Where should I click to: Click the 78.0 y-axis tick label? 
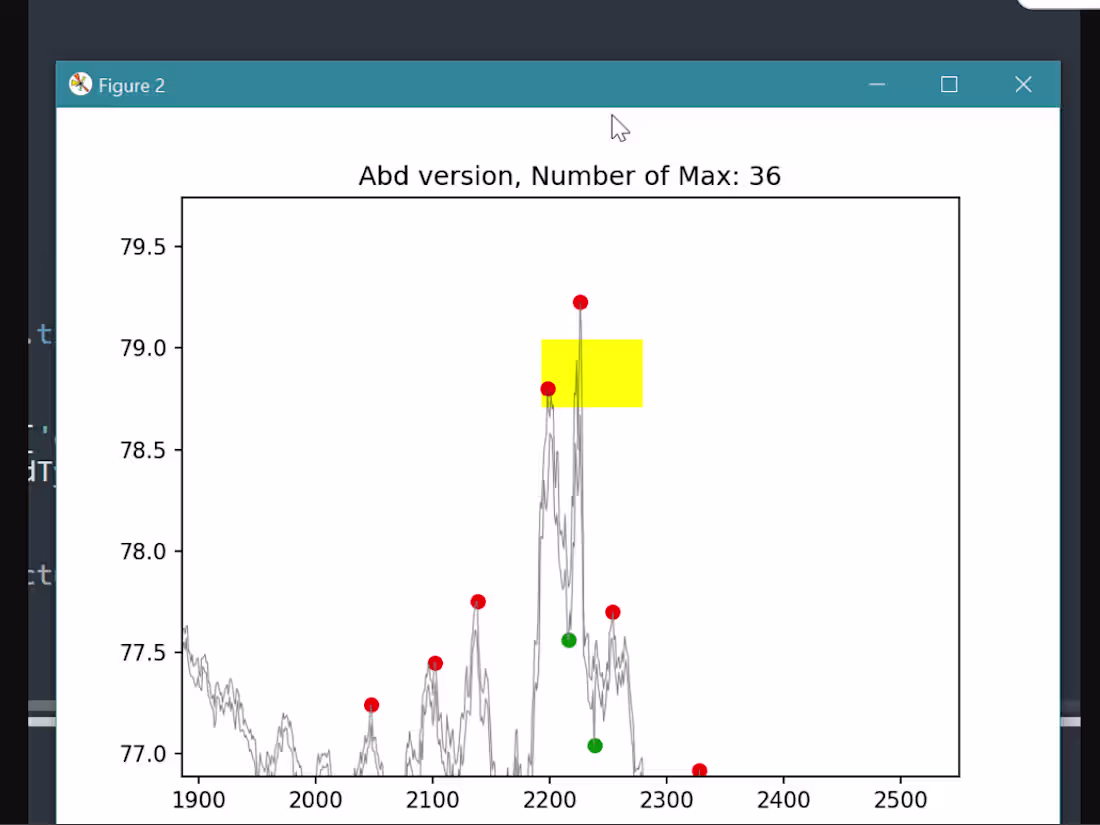[x=143, y=551]
